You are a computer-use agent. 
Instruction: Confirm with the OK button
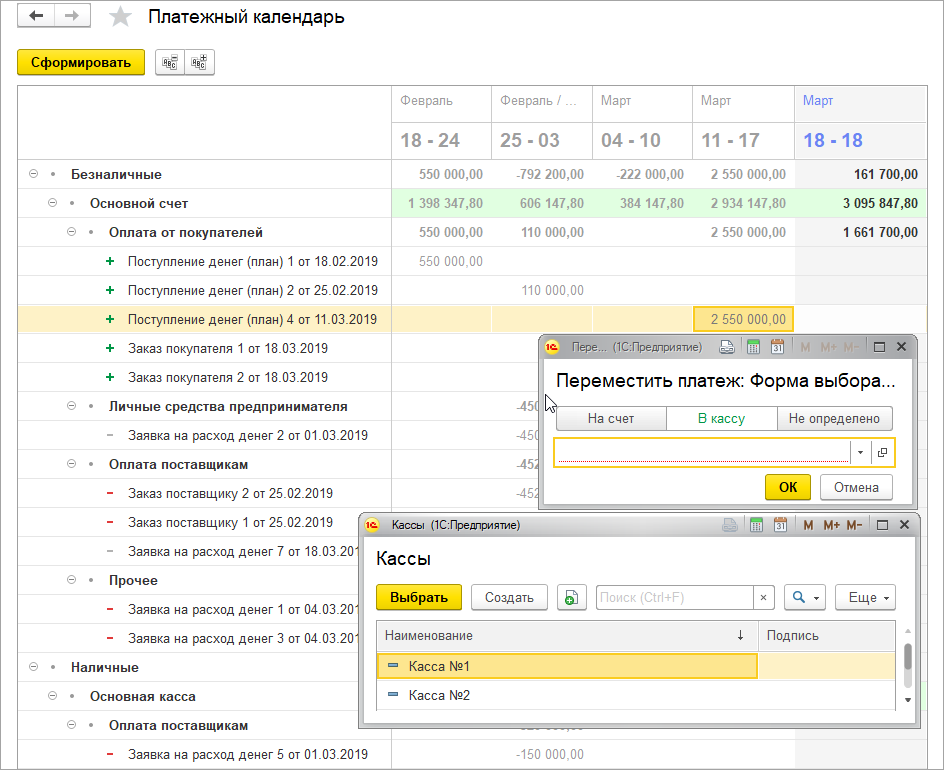coord(788,487)
